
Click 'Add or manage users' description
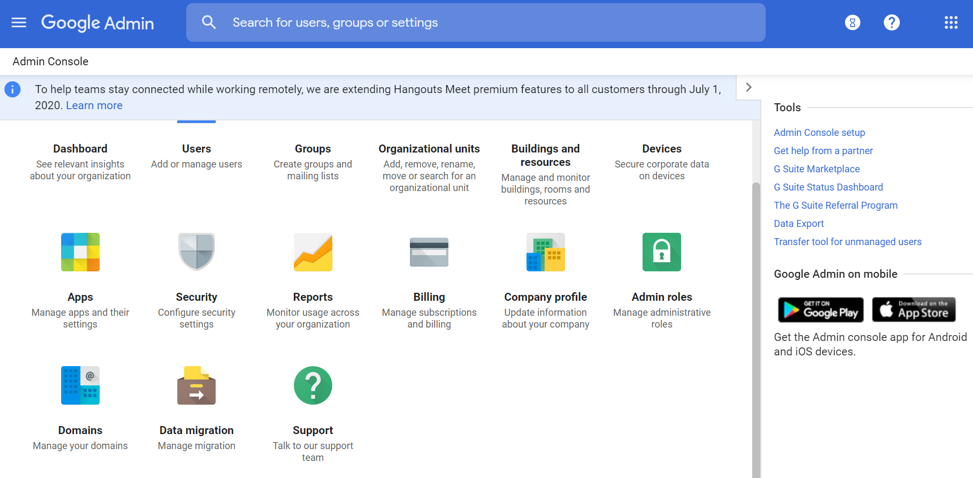[196, 165]
